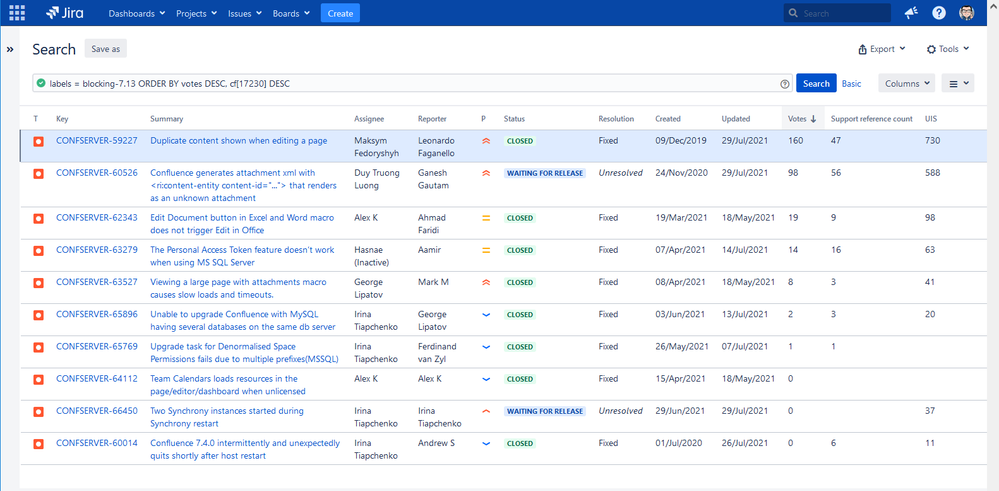Open issue CONFSERVER-59227 key link
Viewport: 999px width, 491px height.
(97, 141)
